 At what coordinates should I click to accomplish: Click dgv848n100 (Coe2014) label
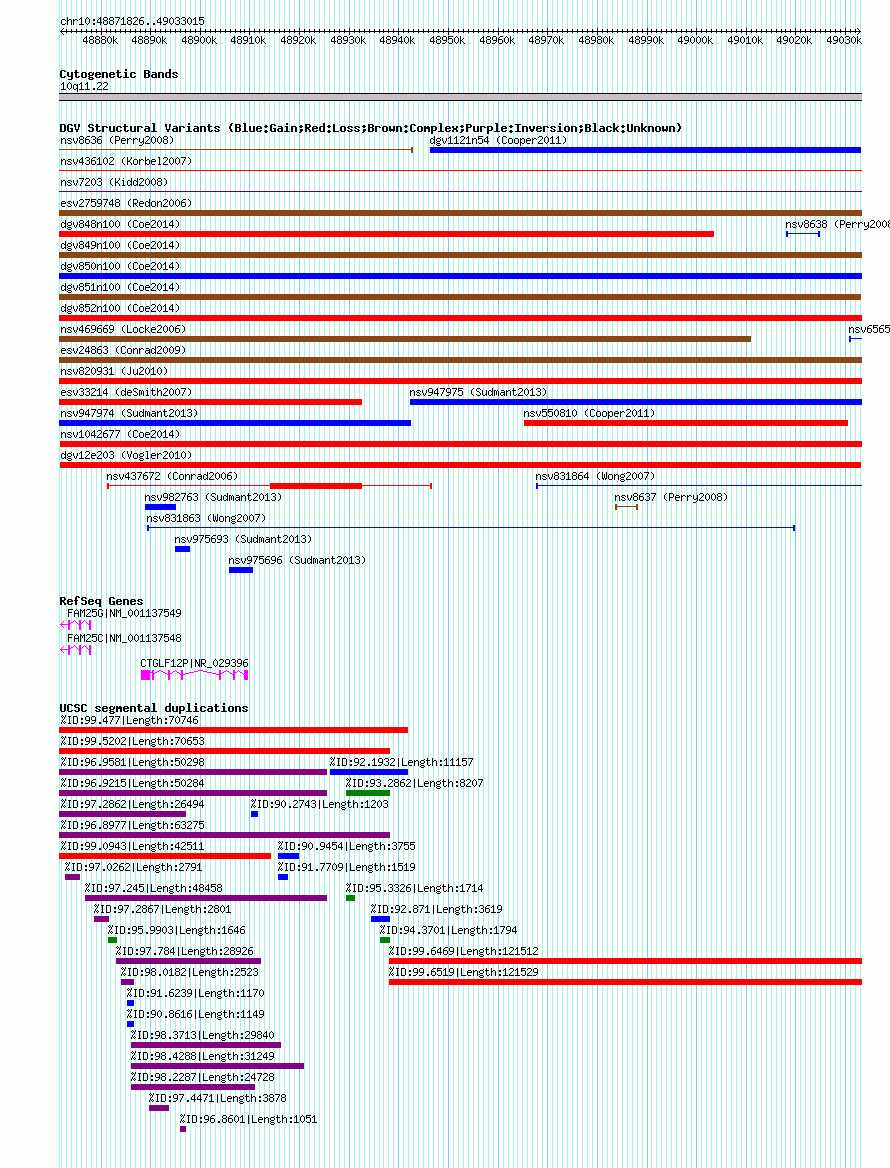[x=120, y=223]
